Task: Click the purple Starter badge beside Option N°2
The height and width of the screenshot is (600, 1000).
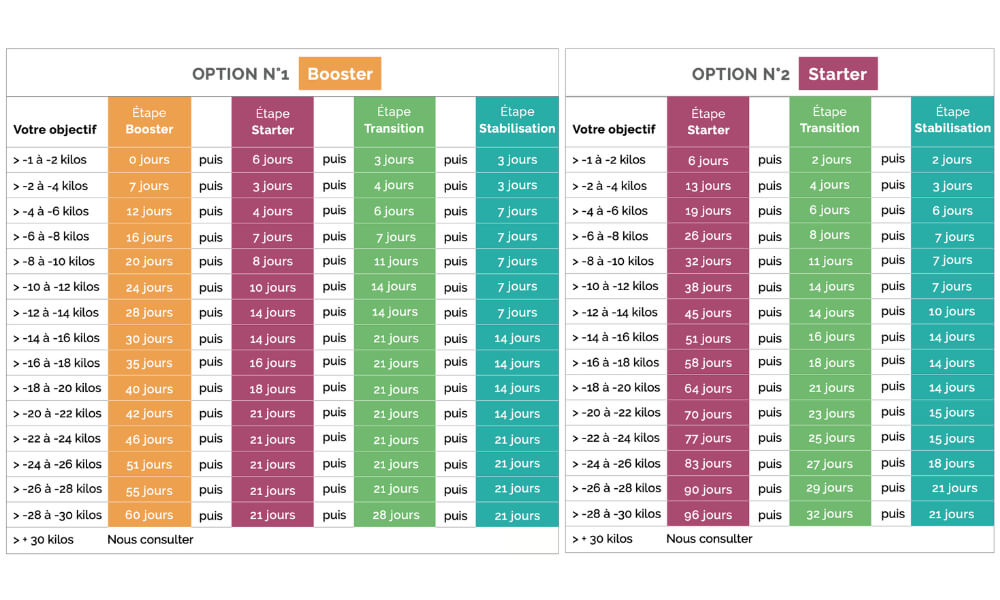Action: [837, 74]
